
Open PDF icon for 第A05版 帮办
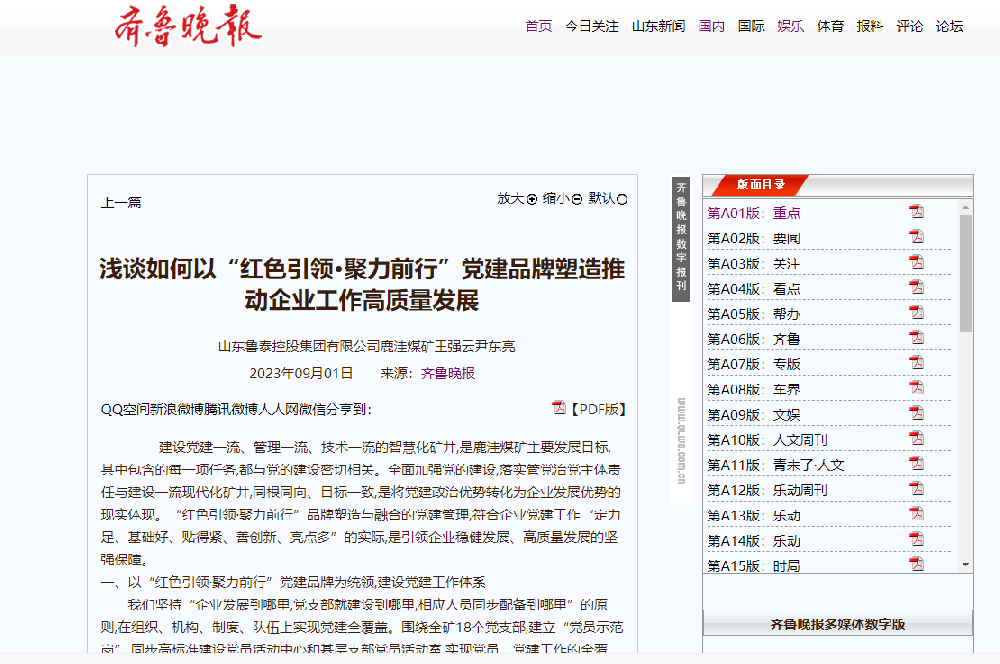pyautogui.click(x=916, y=313)
